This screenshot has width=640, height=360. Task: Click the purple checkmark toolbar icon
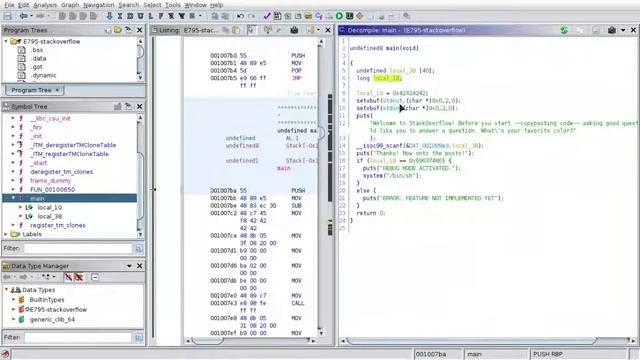click(x=267, y=16)
